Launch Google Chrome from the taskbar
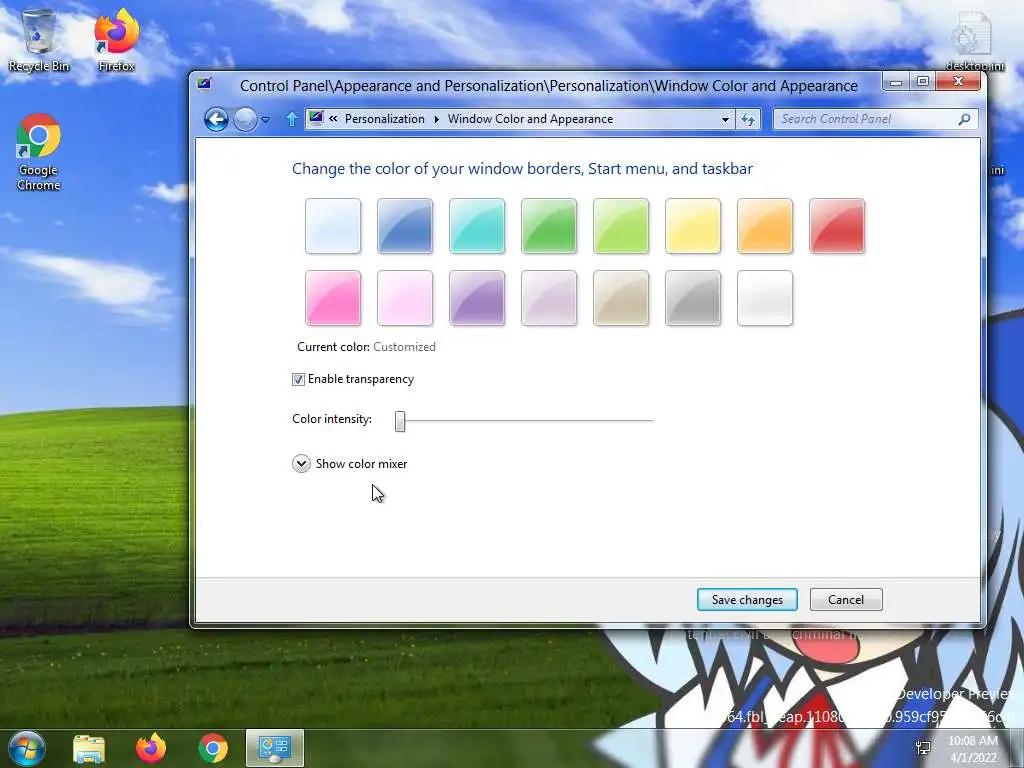 click(213, 748)
